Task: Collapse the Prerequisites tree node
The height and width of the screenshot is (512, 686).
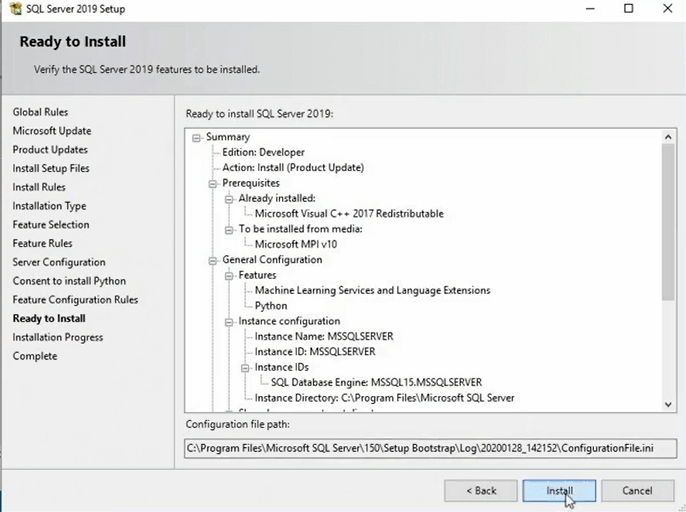Action: pyautogui.click(x=213, y=183)
